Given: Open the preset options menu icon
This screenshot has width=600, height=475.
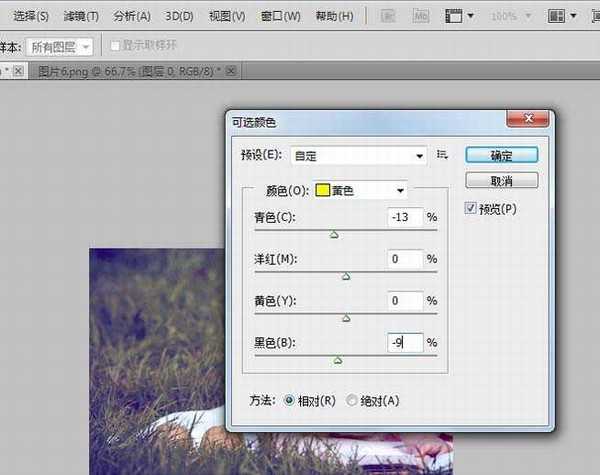Looking at the screenshot, I should tap(441, 156).
